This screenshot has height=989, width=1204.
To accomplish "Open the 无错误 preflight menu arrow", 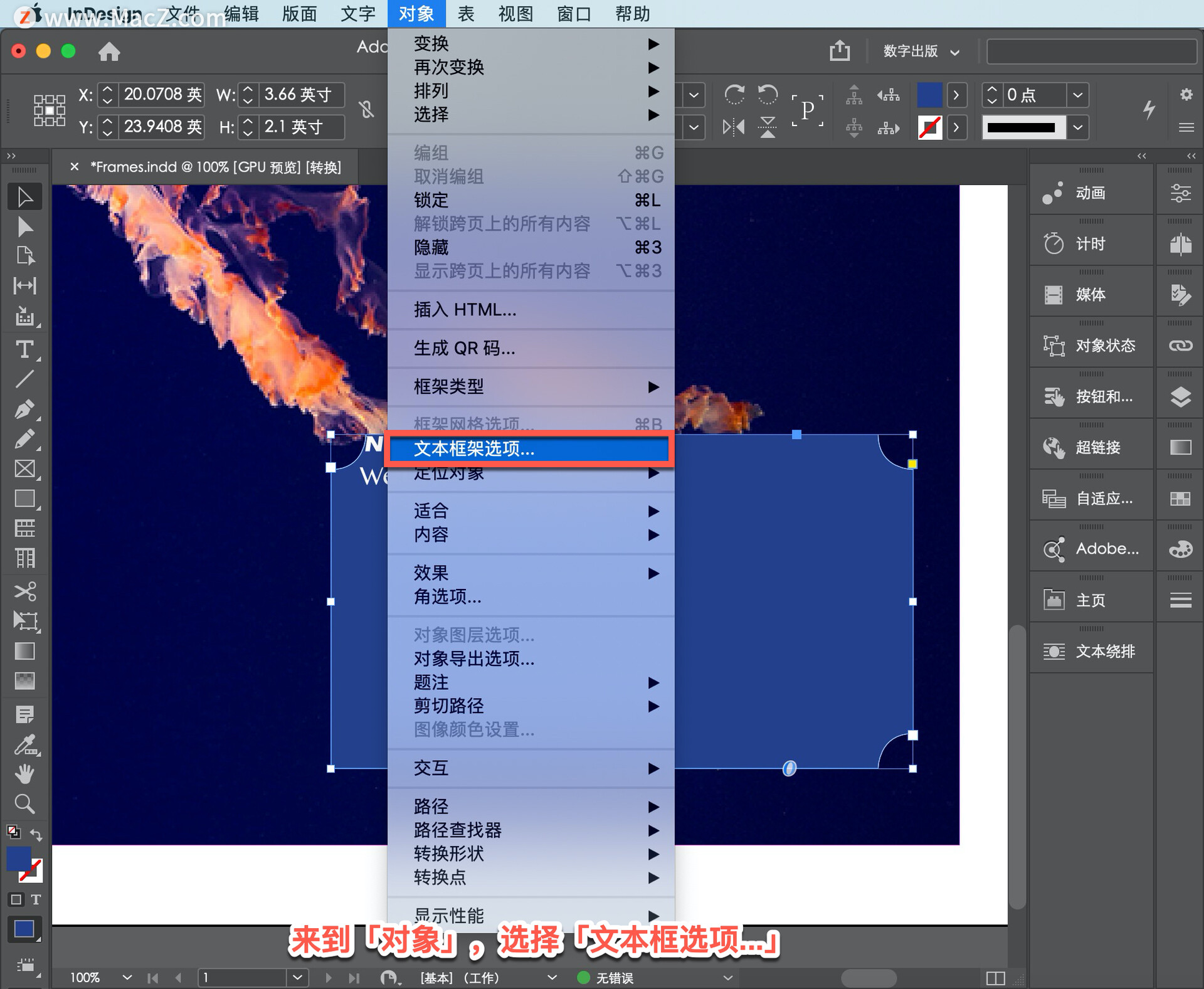I will point(727,977).
